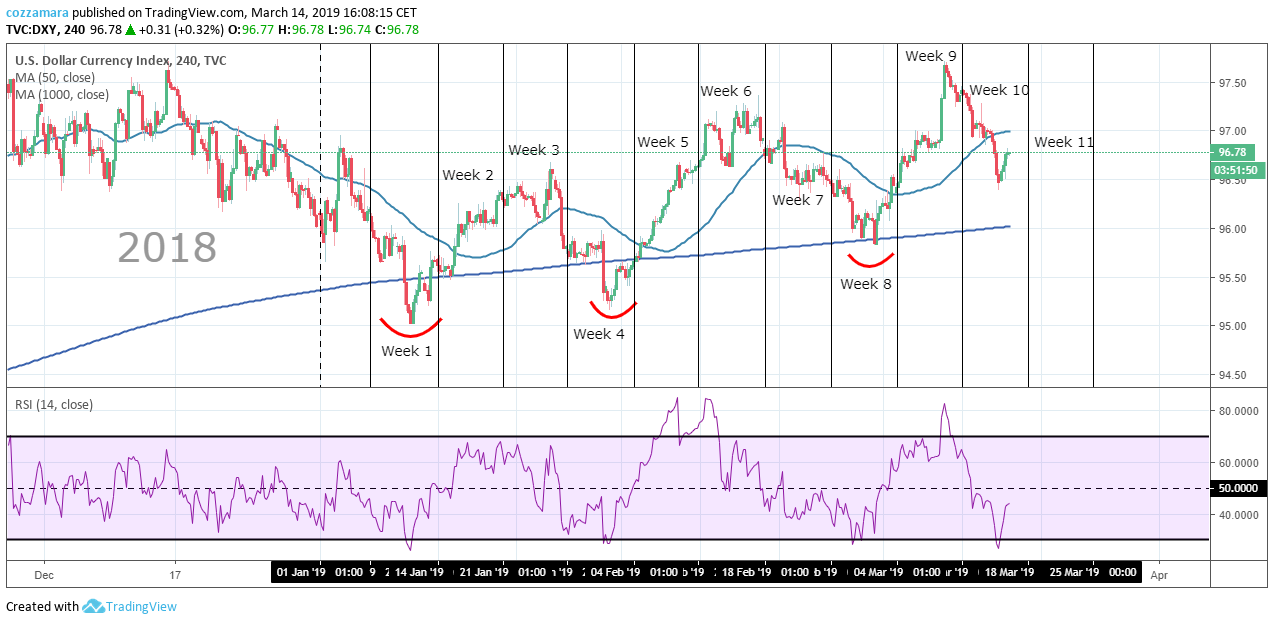Click the Week 11 label
Viewport: 1274px width, 624px height.
point(1064,142)
